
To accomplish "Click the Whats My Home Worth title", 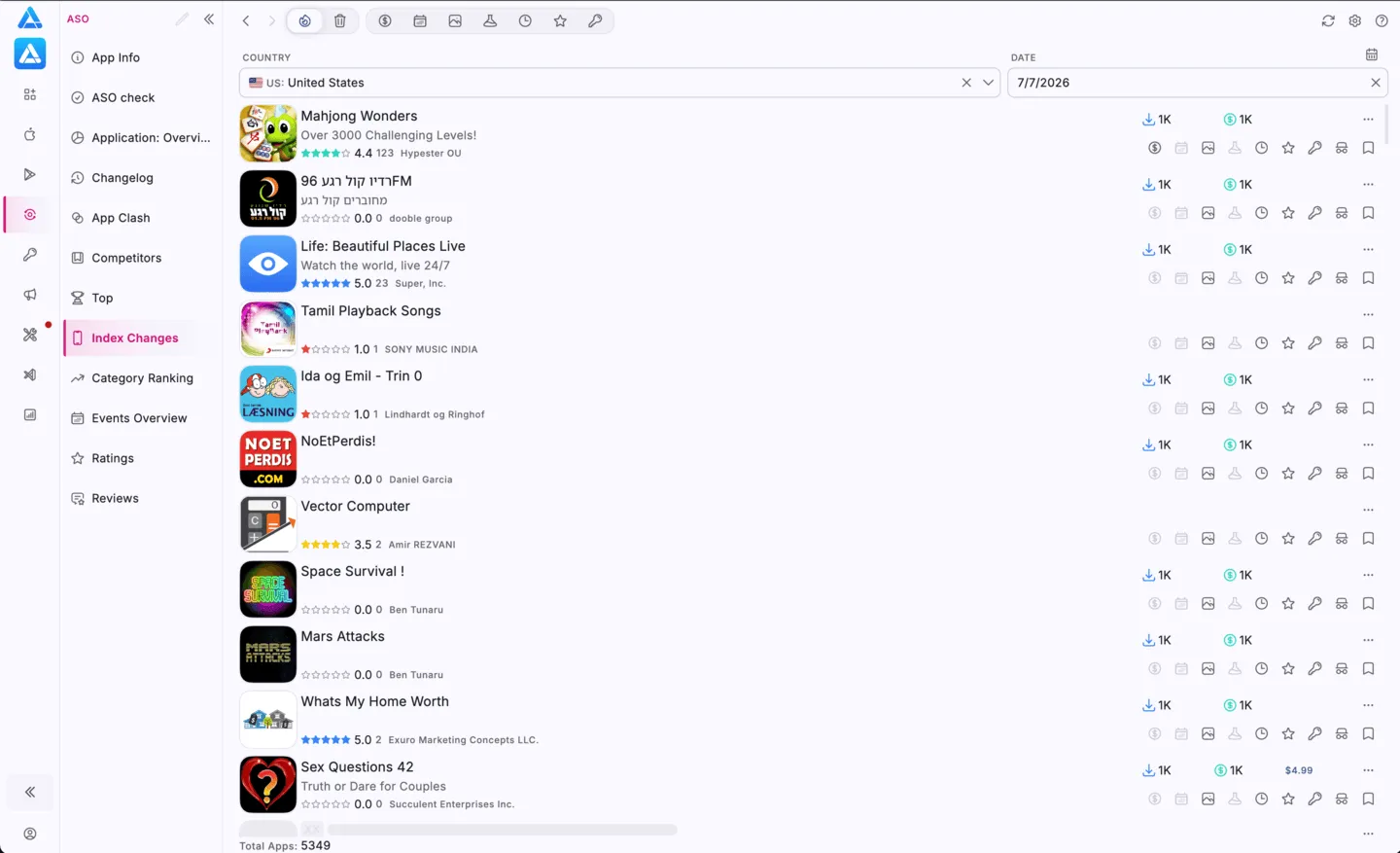I will 375,701.
